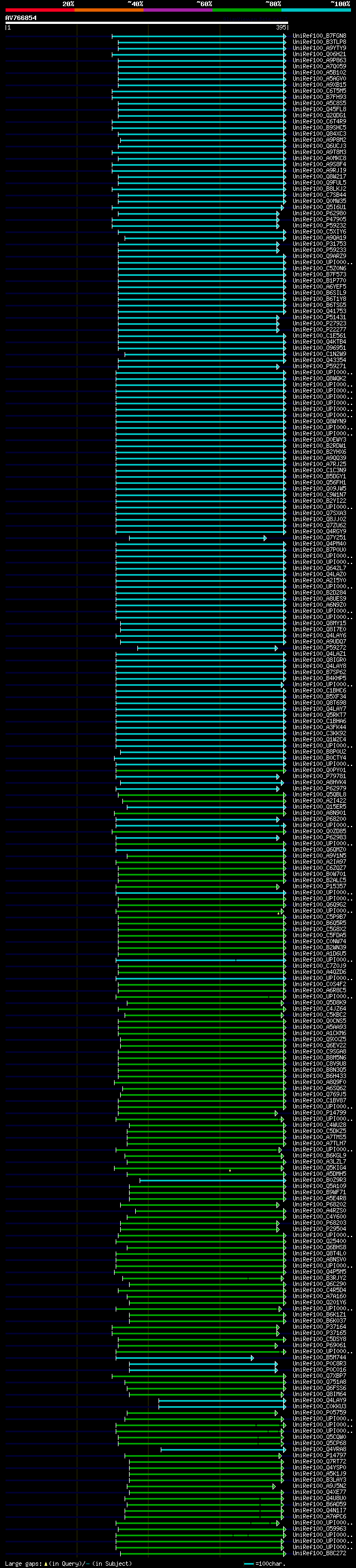Open the UniRef100_A8HVK4 entry
The width and height of the screenshot is (356, 1568).
coord(319,782)
